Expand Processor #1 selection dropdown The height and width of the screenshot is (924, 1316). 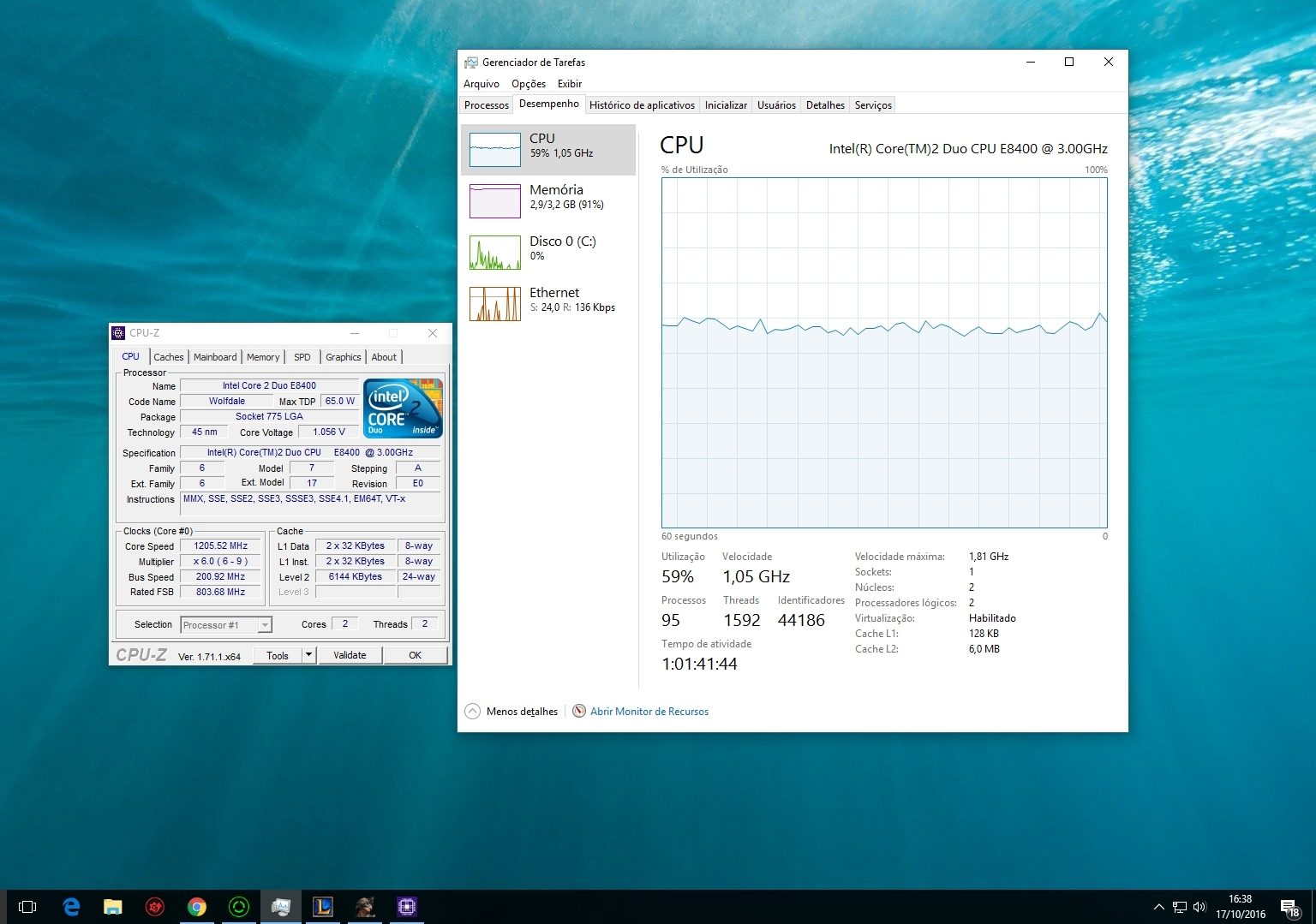(265, 625)
